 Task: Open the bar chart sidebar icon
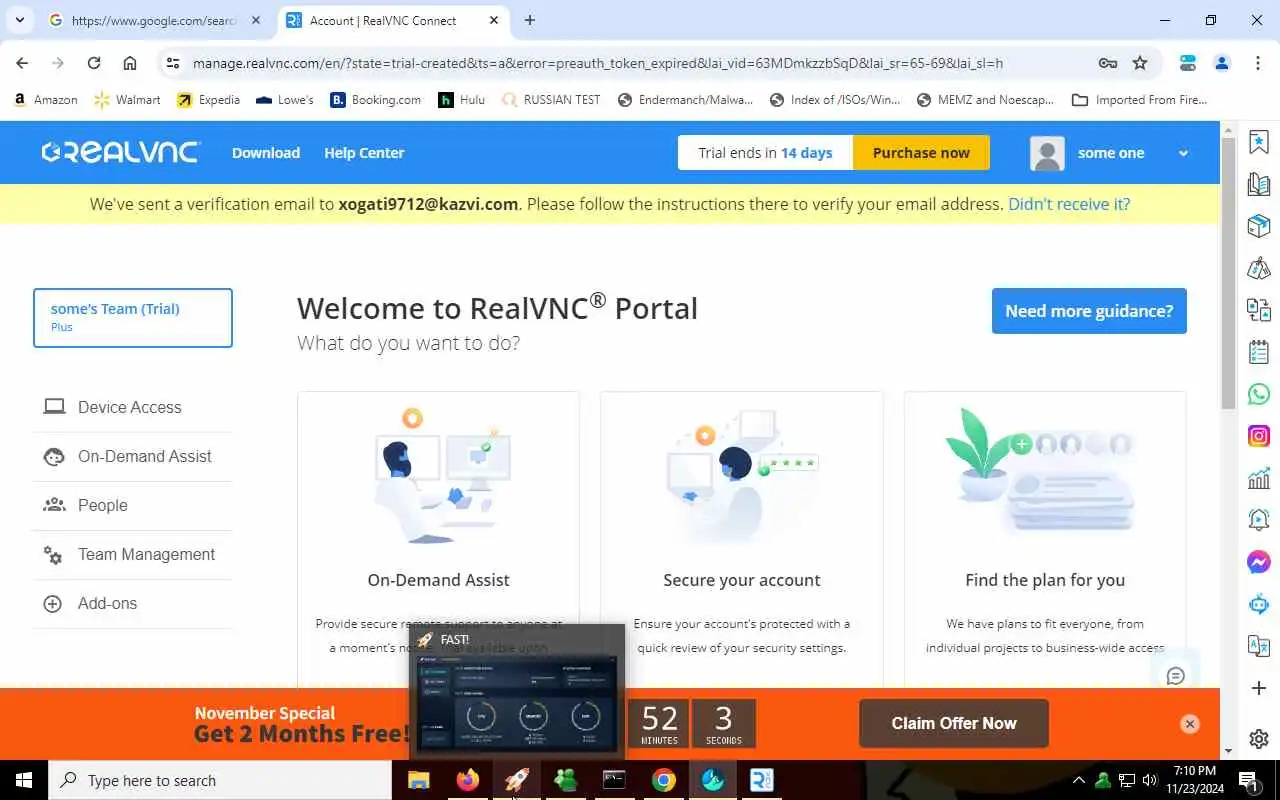pos(1259,478)
